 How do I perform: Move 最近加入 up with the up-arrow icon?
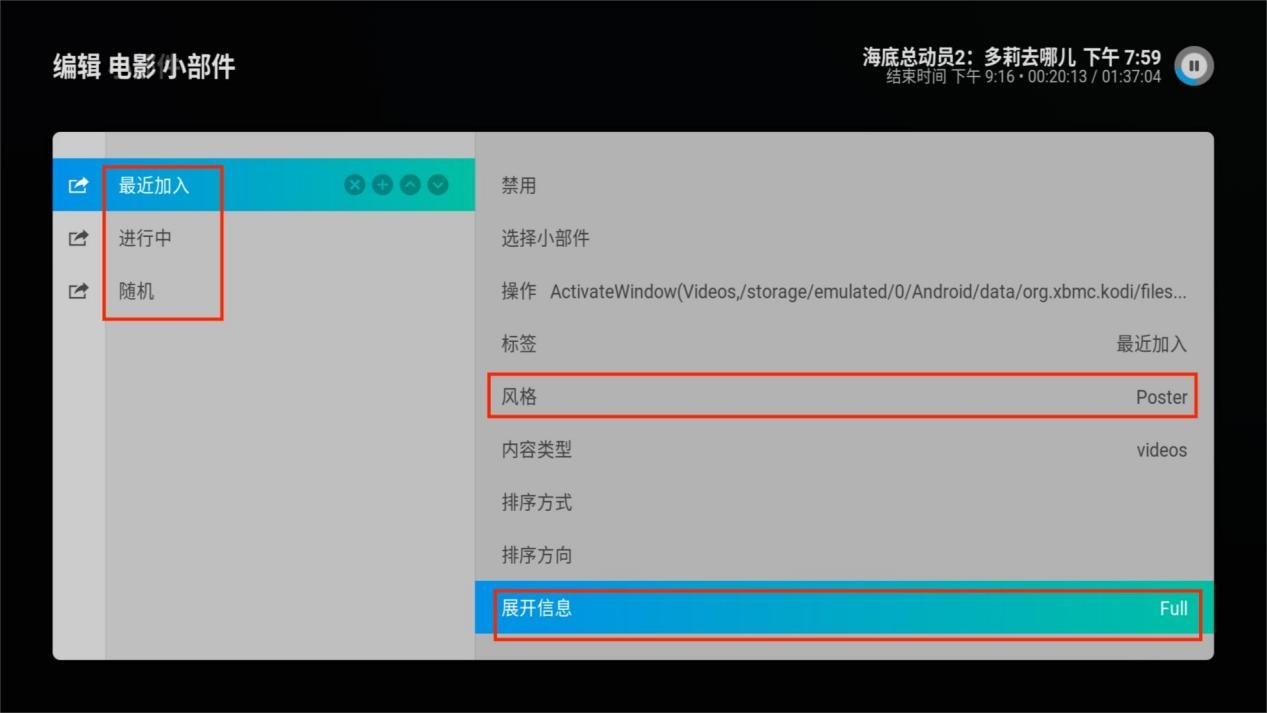point(410,185)
